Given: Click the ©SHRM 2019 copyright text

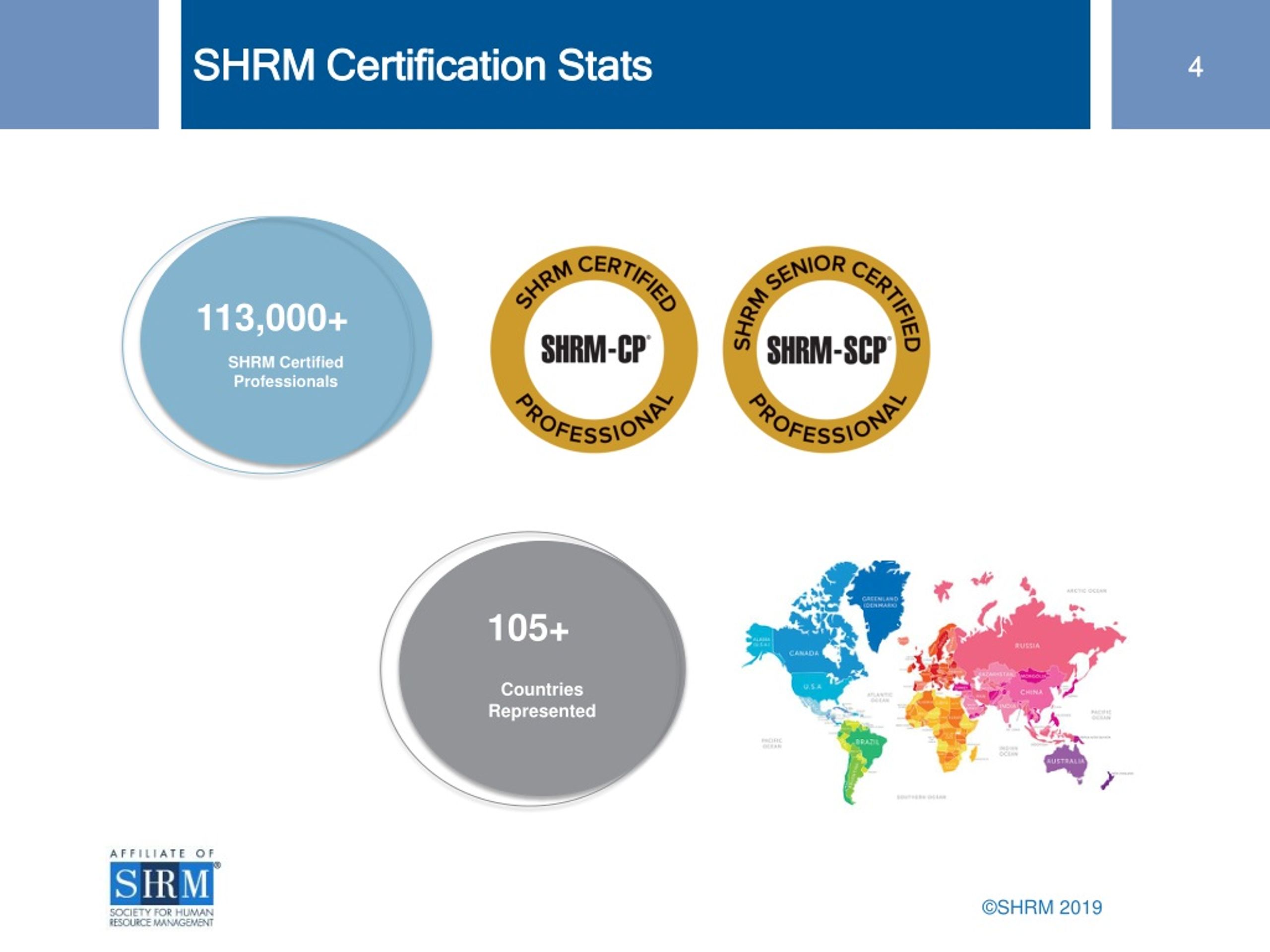Looking at the screenshot, I should [1041, 907].
